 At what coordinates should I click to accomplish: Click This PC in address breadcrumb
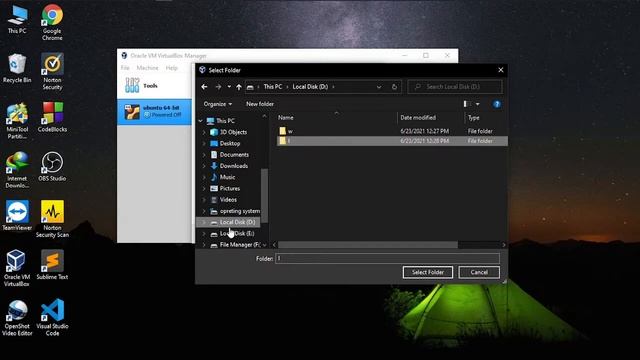coord(273,87)
